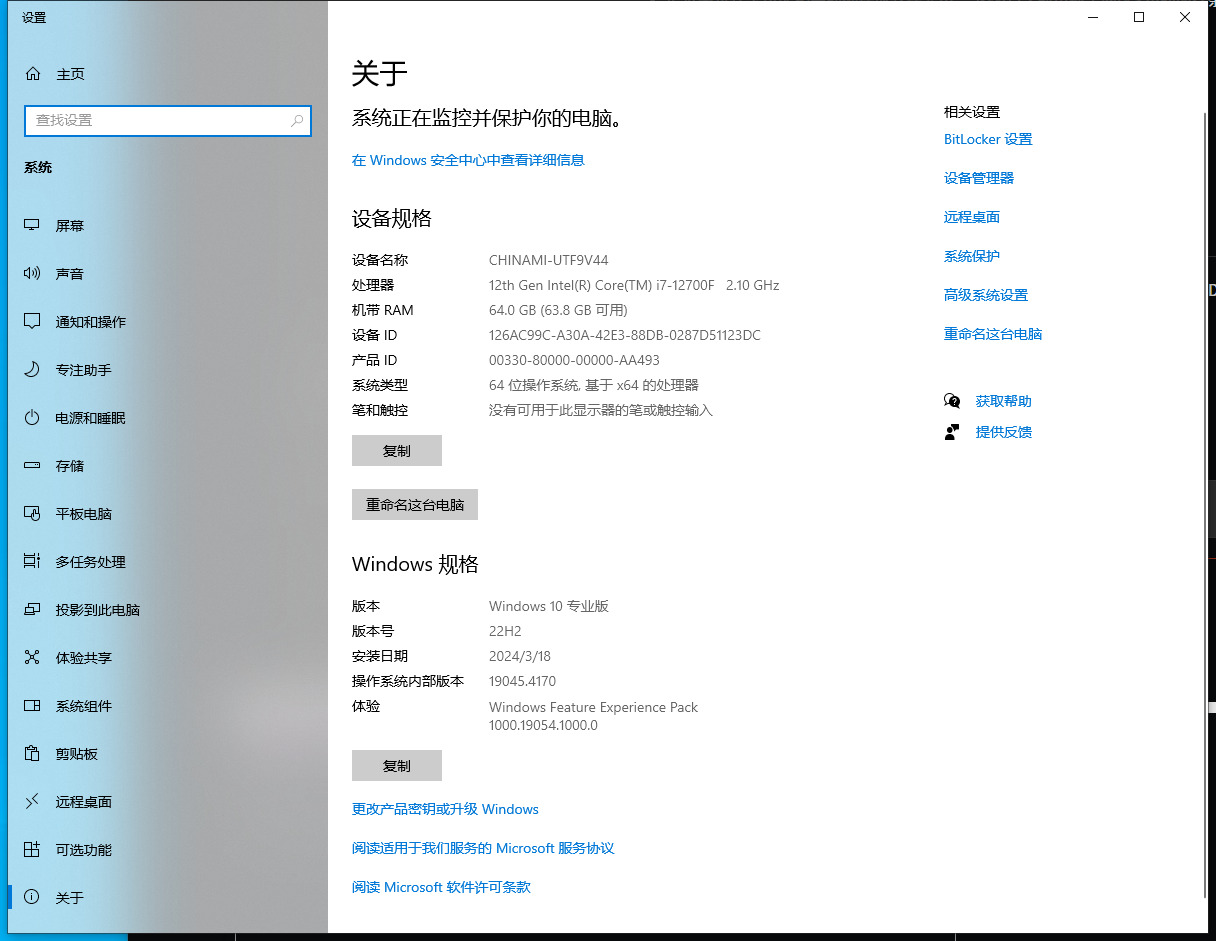Viewport: 1216px width, 941px height.
Task: Click the 多任务处理 multitasking icon
Action: point(32,562)
